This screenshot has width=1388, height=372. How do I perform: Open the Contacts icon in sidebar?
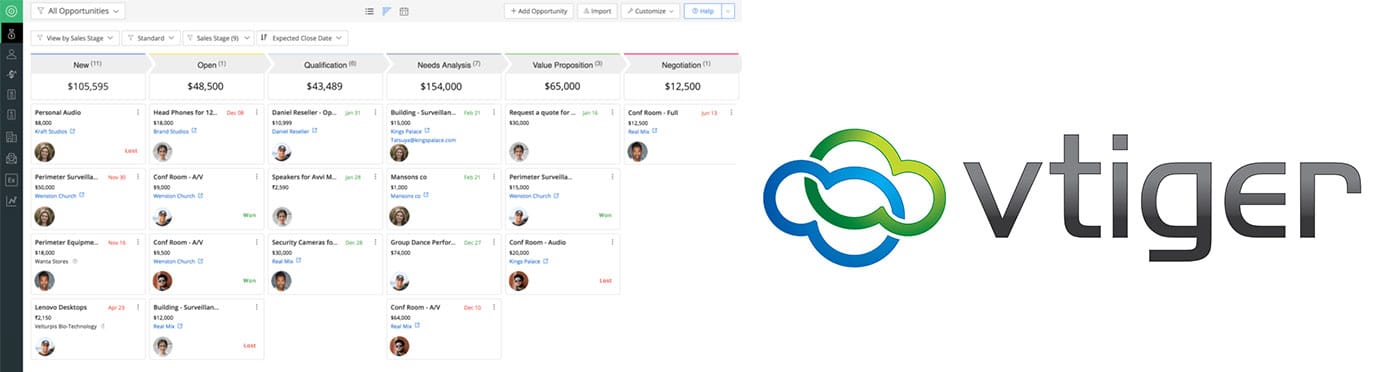pos(11,54)
